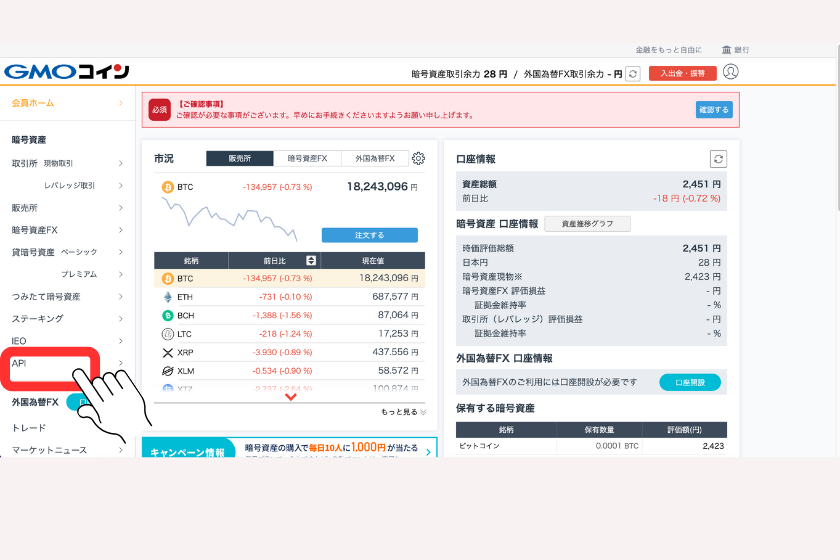Select the XRP coin icon in the list
This screenshot has width=840, height=560.
(x=168, y=352)
